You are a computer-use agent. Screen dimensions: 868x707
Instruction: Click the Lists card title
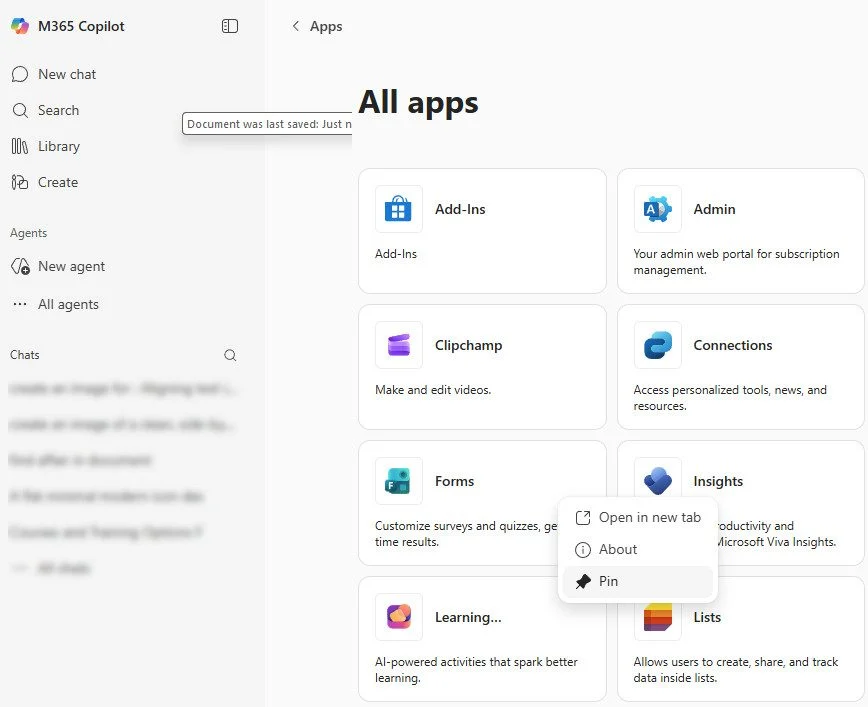tap(707, 617)
